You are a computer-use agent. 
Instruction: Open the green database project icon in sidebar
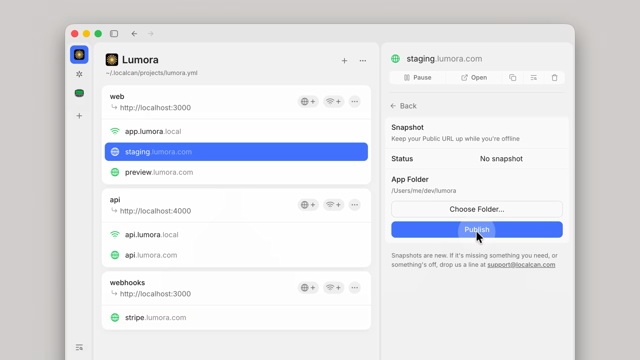point(79,93)
